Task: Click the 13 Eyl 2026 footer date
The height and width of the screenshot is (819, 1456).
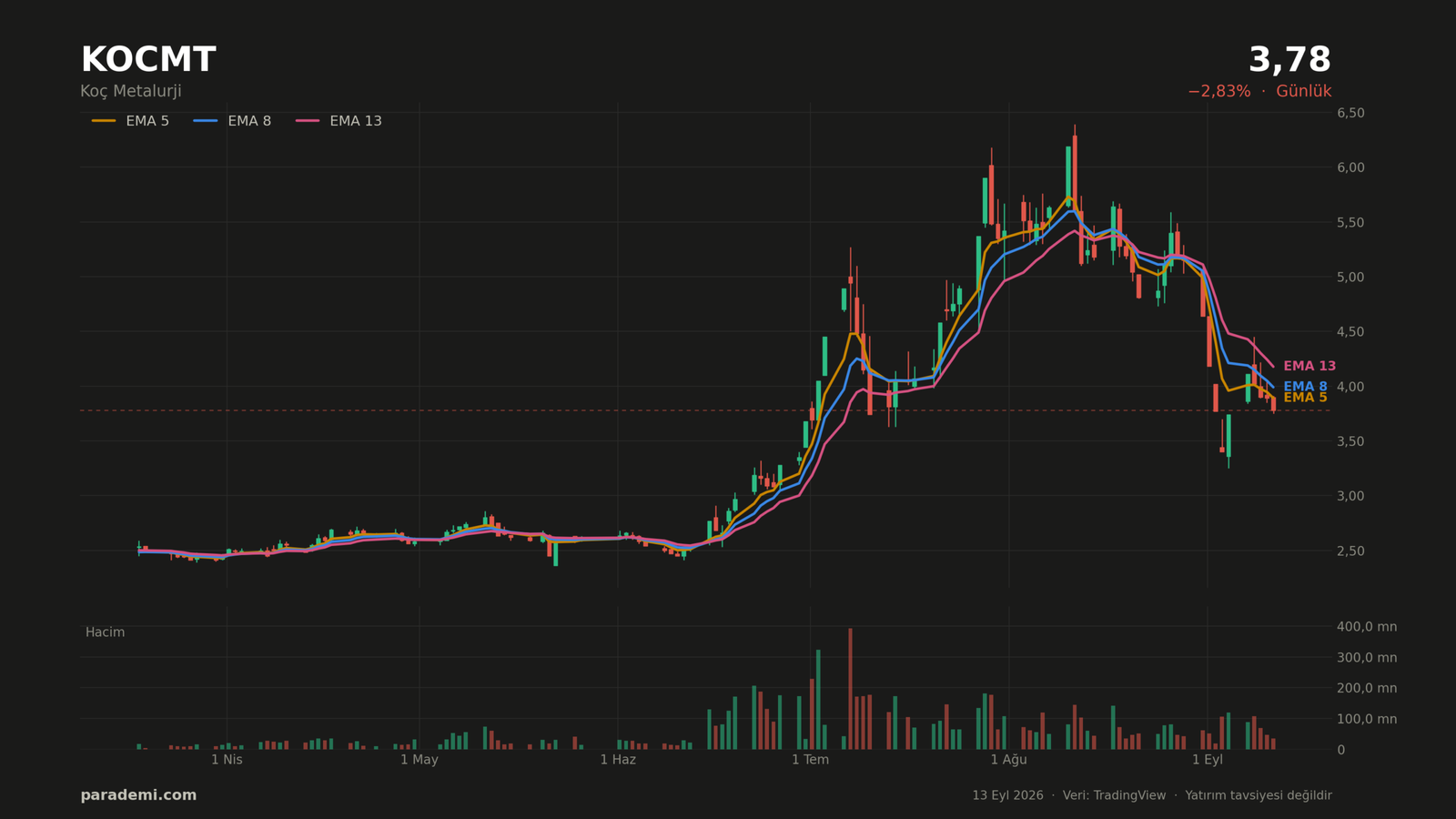Action: [x=1007, y=795]
